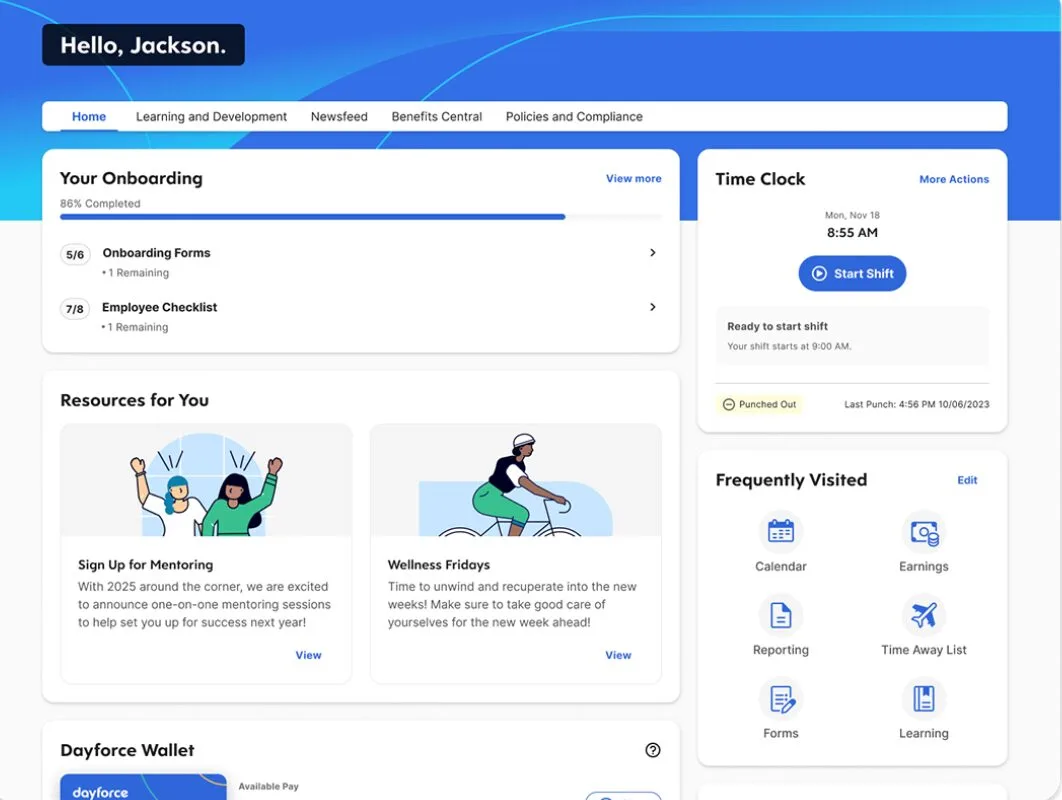The image size is (1062, 800).
Task: Click the onboarding progress bar
Action: [x=361, y=217]
